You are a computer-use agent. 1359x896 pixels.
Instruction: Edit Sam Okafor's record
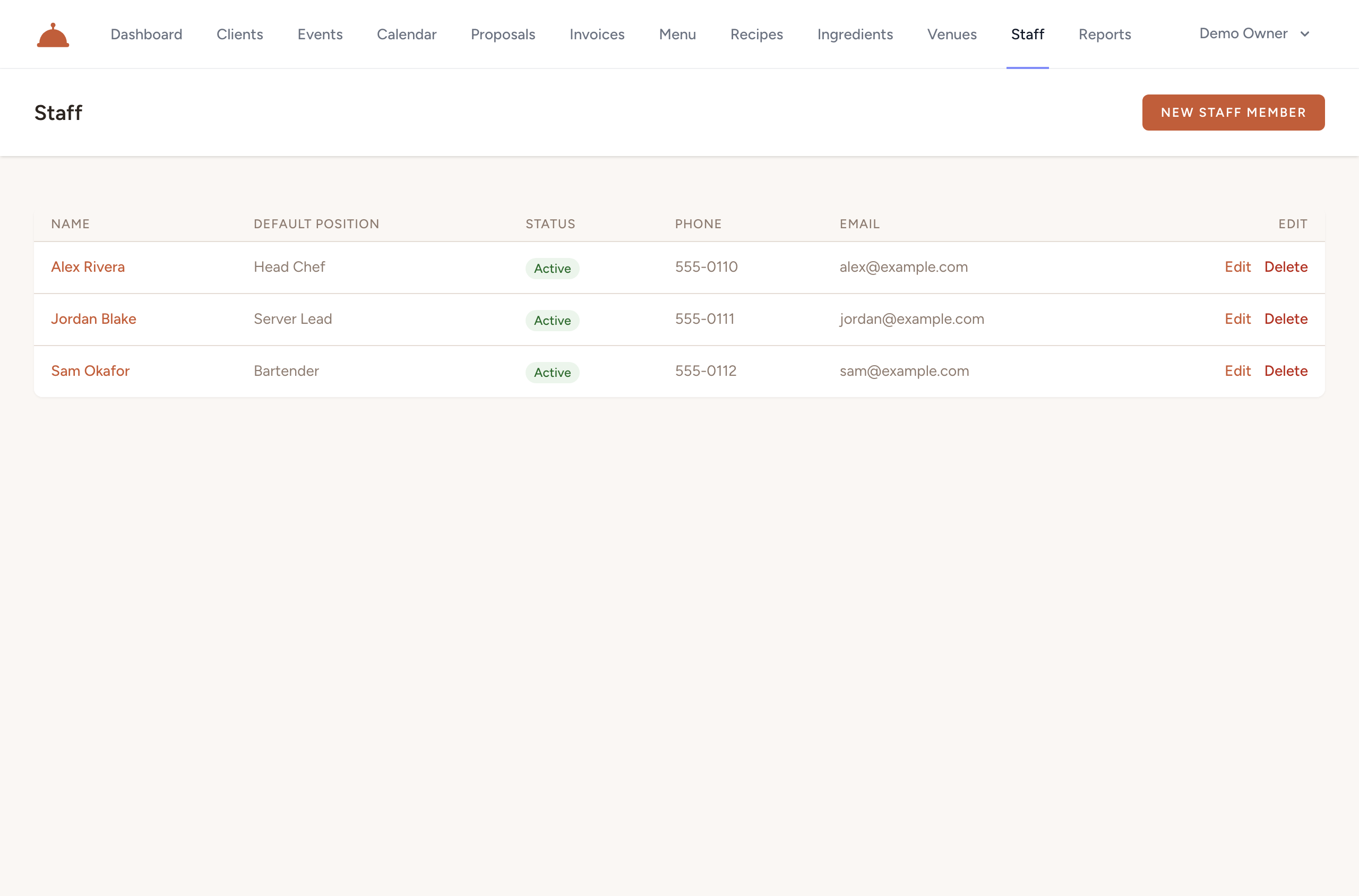[x=1237, y=371]
